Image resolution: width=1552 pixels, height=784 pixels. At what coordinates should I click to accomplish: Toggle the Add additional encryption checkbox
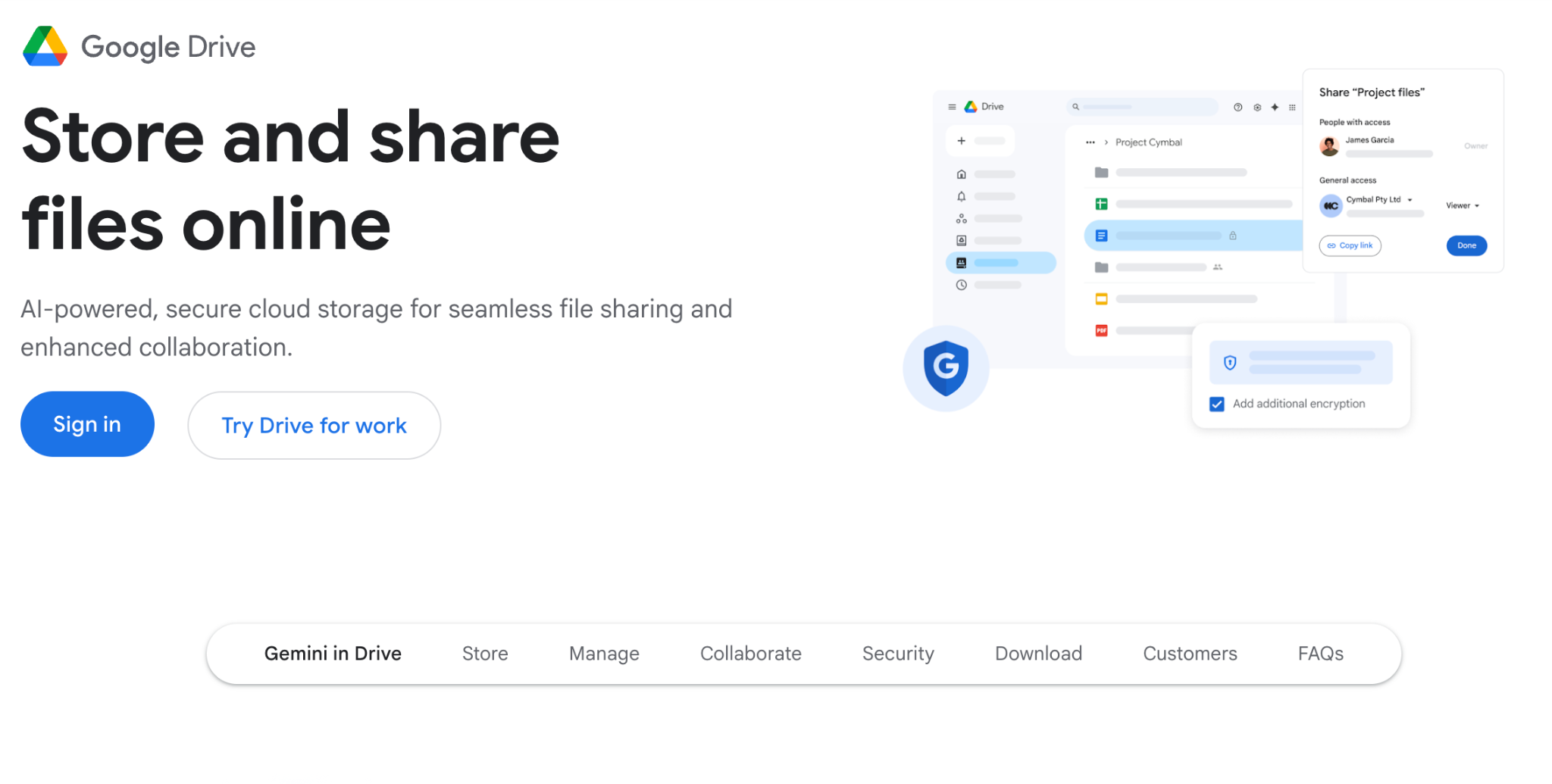[1217, 404]
